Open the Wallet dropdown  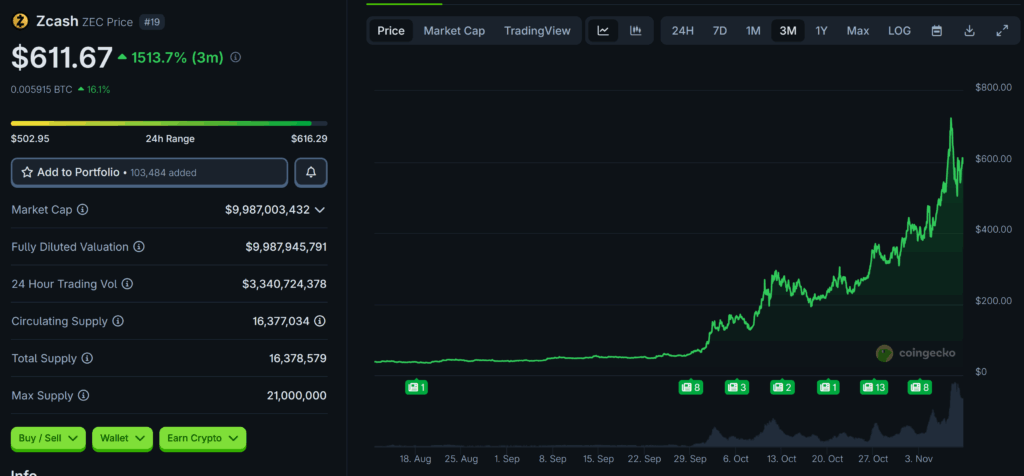(x=122, y=438)
